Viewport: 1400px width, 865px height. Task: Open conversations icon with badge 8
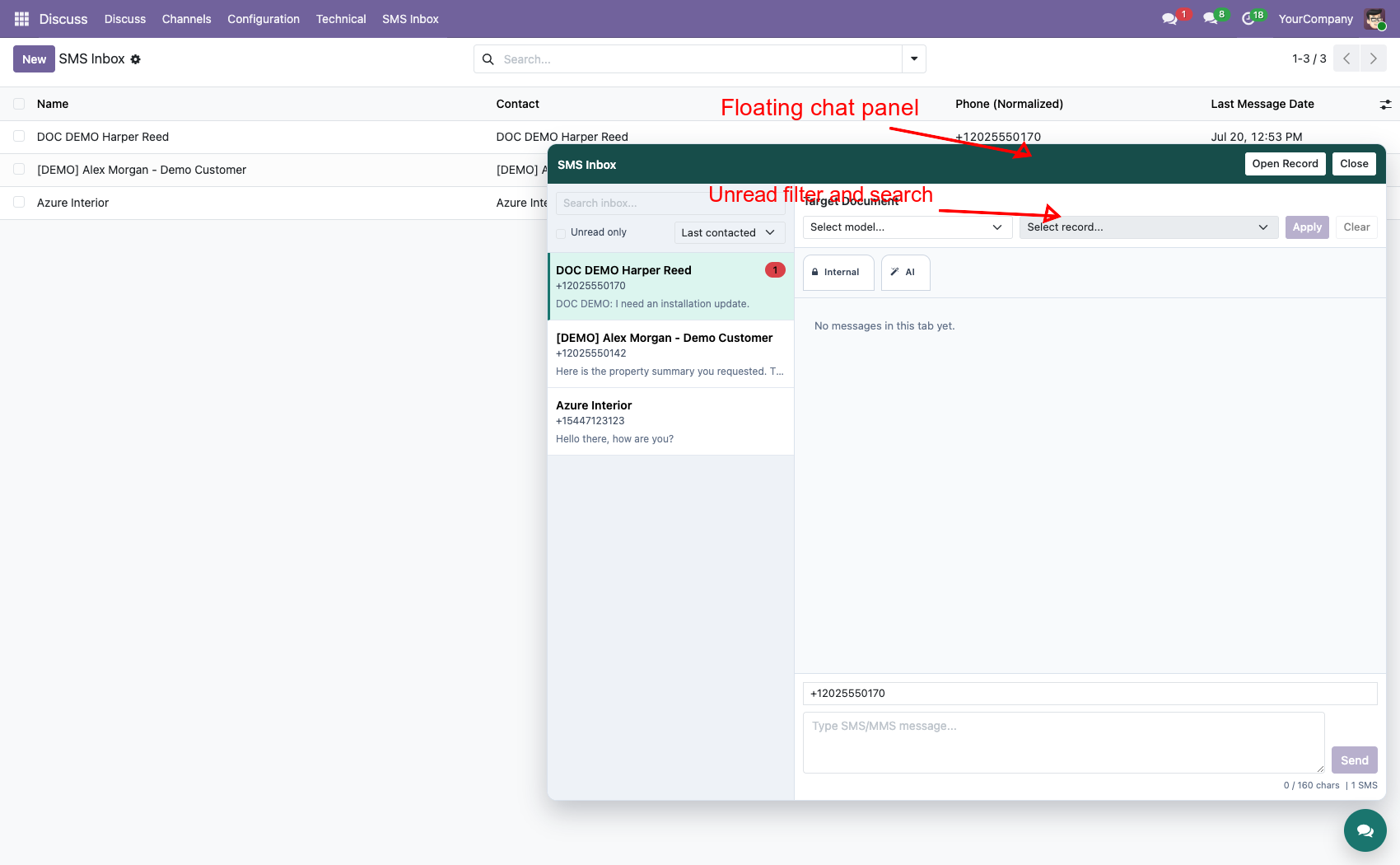coord(1212,19)
